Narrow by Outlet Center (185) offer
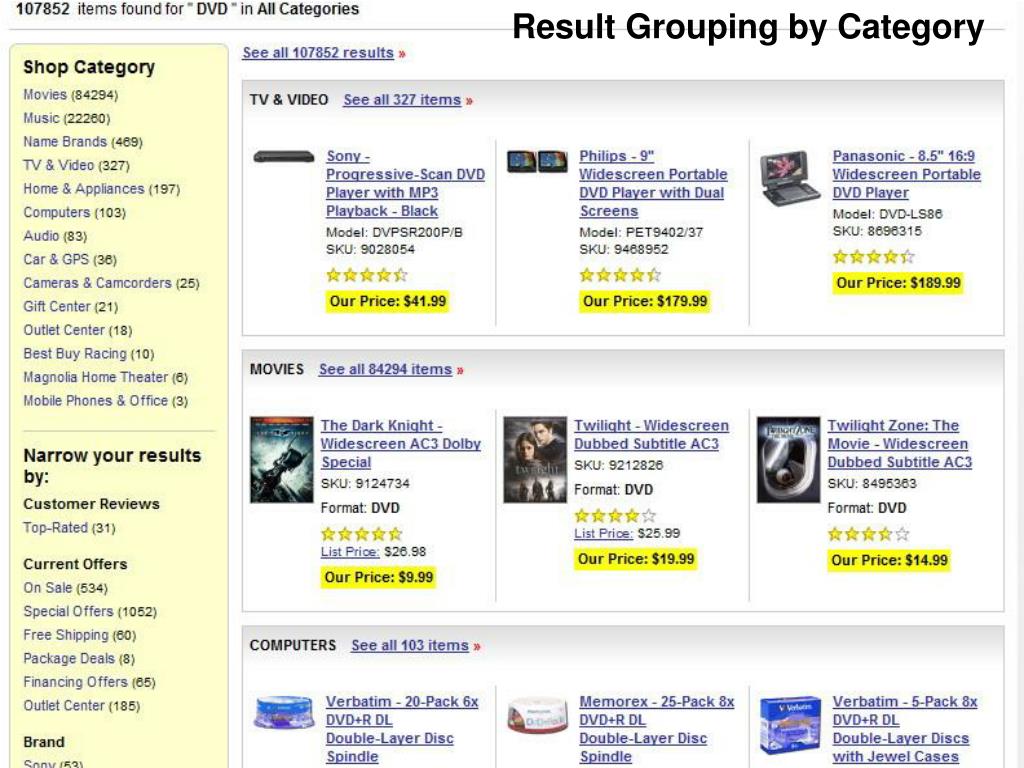1024x768 pixels. [82, 705]
